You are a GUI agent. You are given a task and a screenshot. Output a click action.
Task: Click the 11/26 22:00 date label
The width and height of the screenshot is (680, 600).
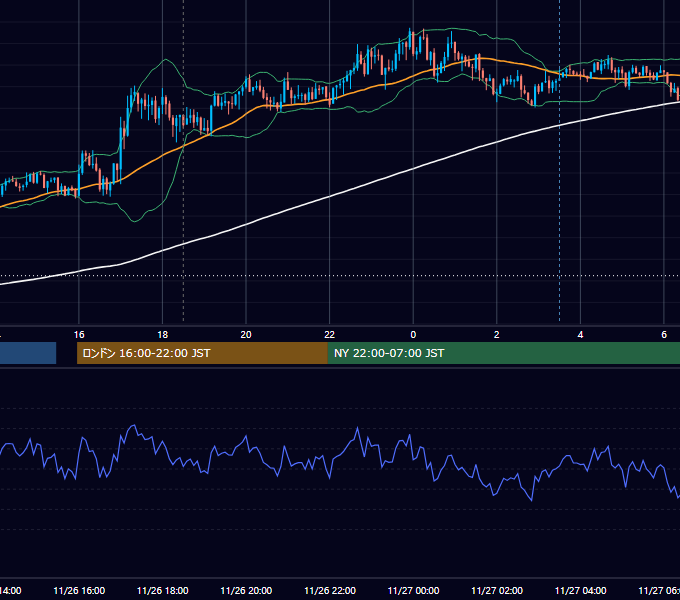coord(330,591)
